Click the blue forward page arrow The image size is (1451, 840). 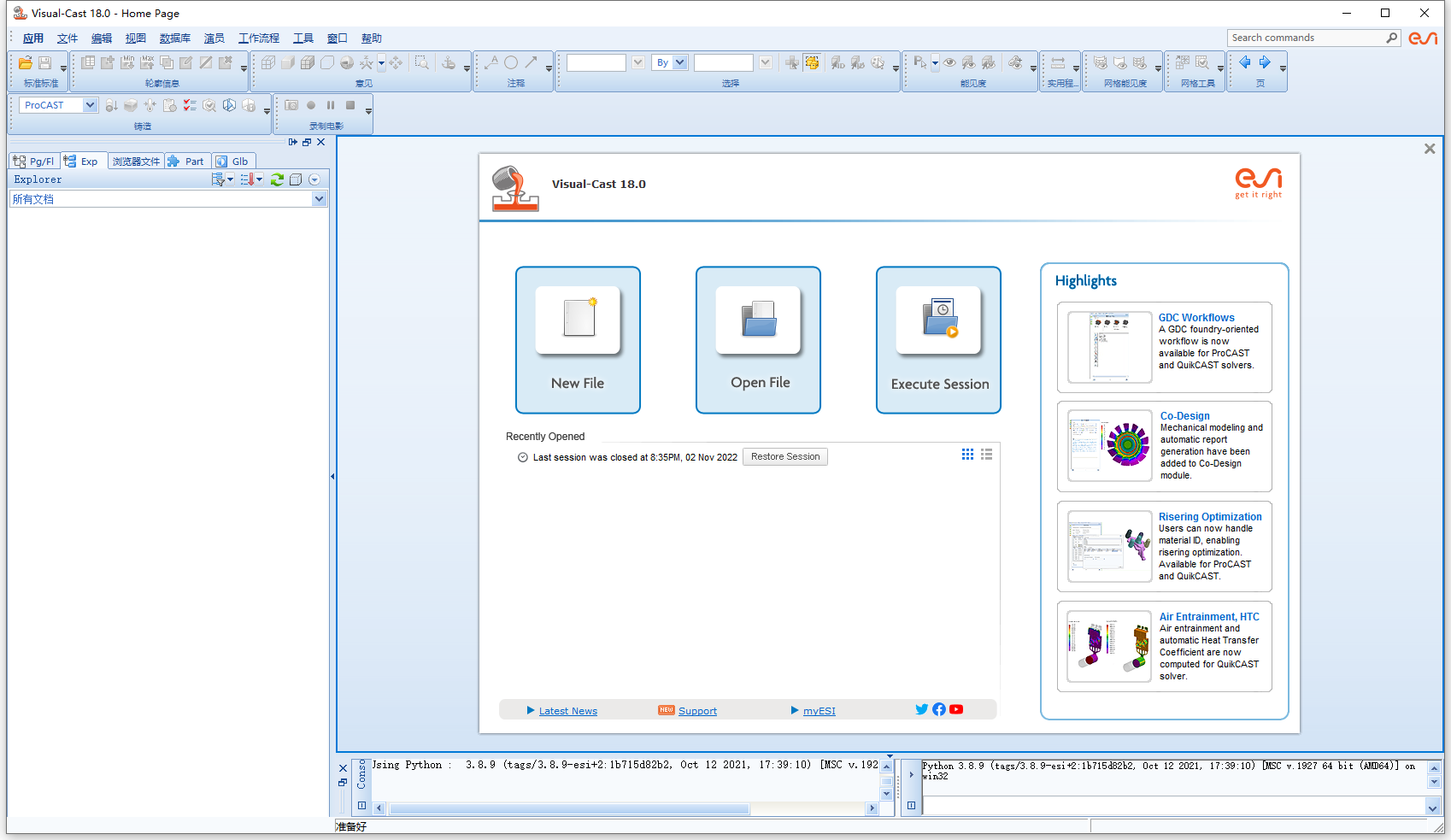[x=1265, y=62]
